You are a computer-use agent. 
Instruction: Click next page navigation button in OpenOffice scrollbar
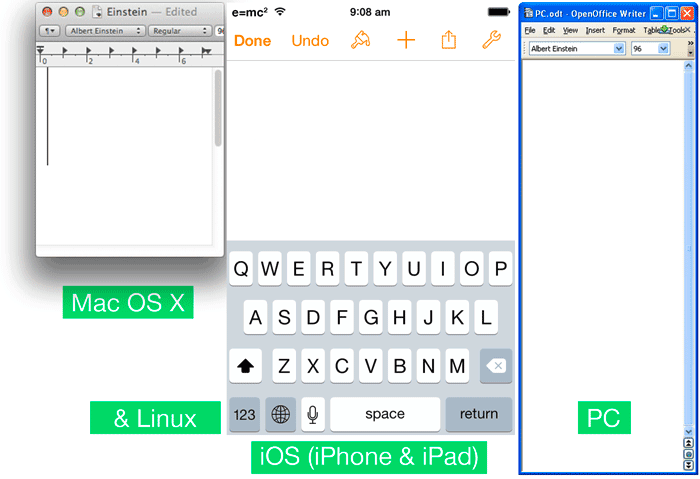tap(688, 465)
